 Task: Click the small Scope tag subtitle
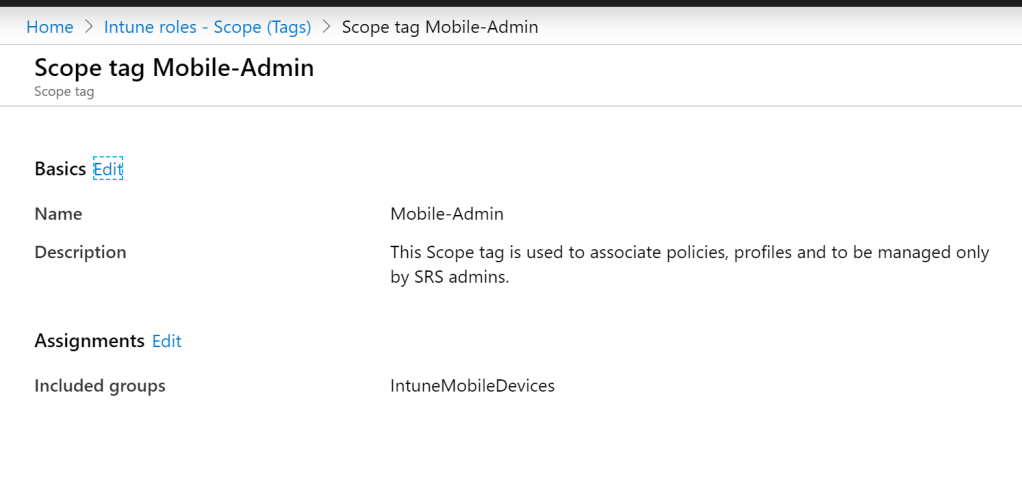pyautogui.click(x=64, y=91)
